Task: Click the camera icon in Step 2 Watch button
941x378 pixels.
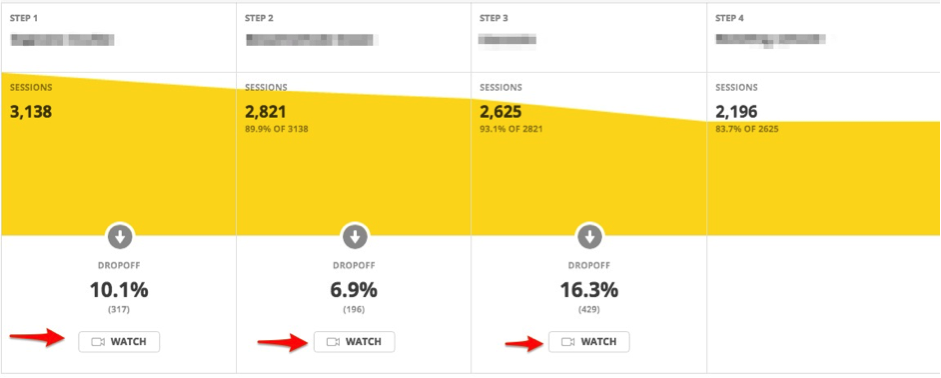Action: [x=333, y=341]
